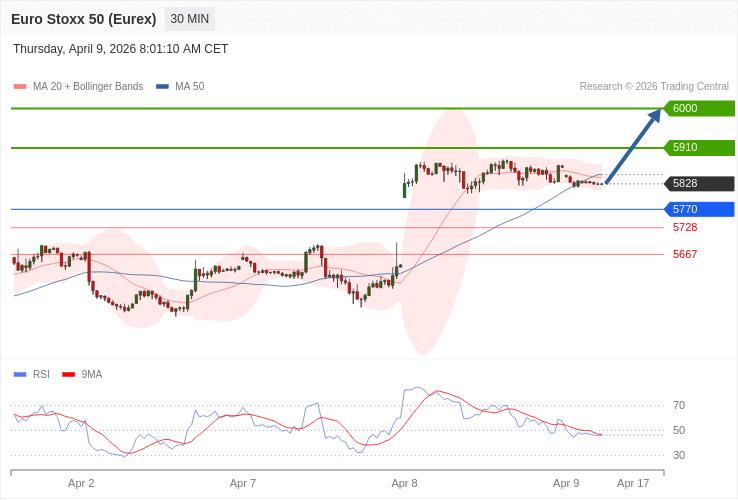Click the MA 20 + Bollinger Bands legend swatch

[x=20, y=87]
